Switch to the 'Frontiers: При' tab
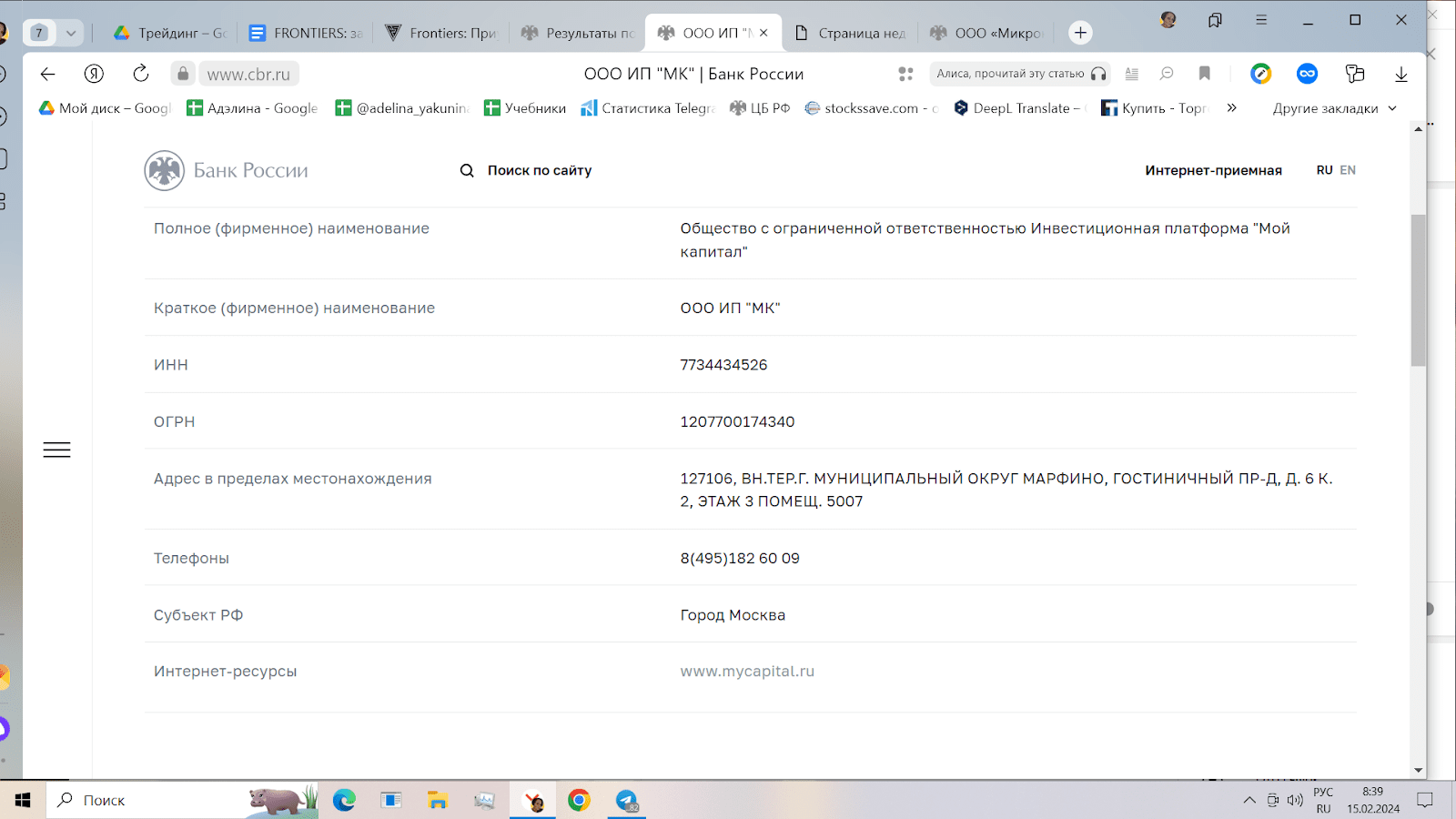This screenshot has width=1456, height=819. [441, 33]
